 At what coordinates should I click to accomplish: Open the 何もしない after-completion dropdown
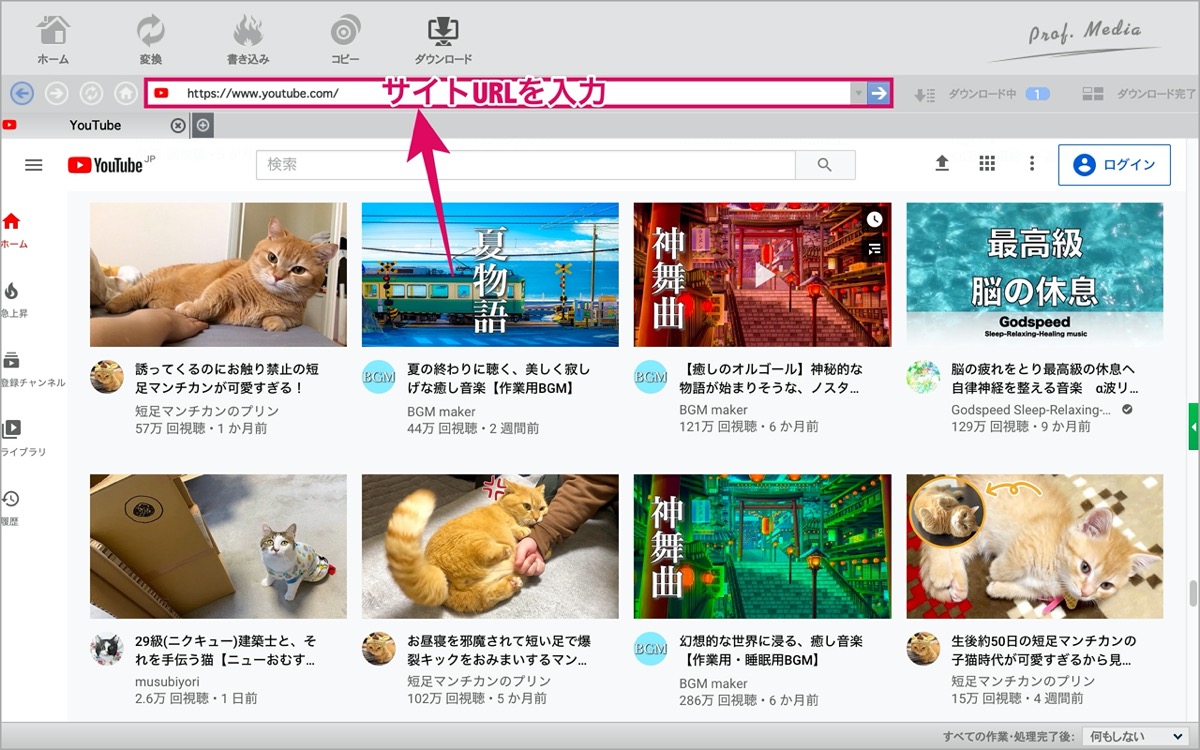click(x=1136, y=737)
